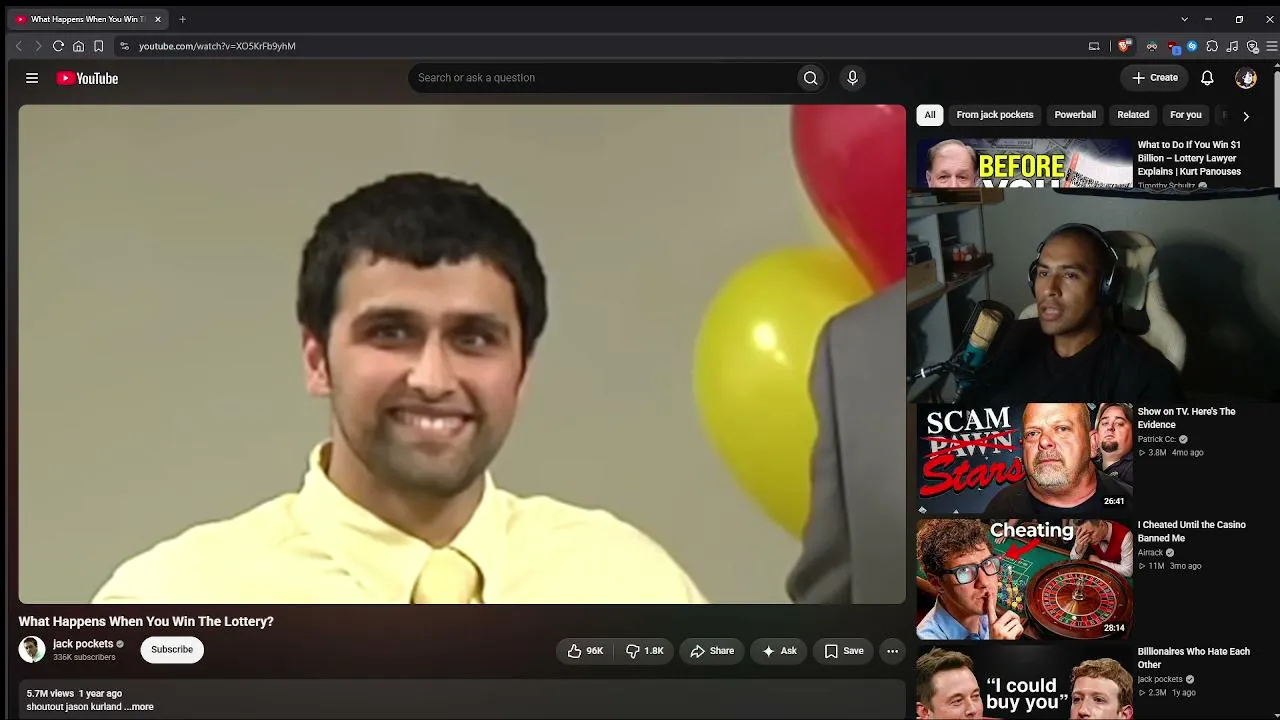Dislike the video with 1.8K dislikes
This screenshot has height=720, width=1280.
[645, 651]
